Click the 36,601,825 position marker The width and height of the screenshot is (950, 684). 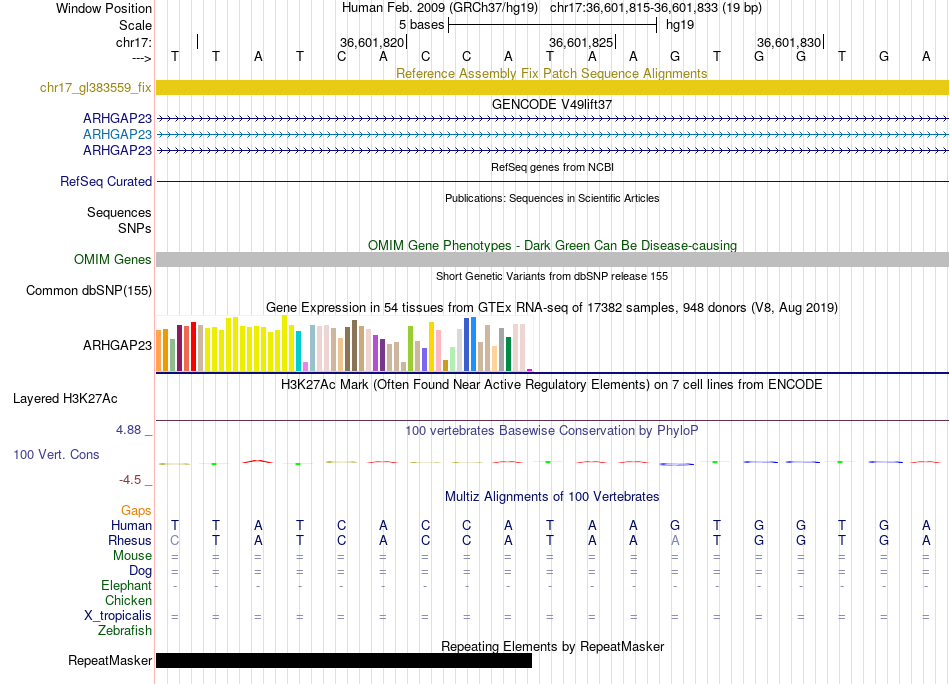(581, 42)
